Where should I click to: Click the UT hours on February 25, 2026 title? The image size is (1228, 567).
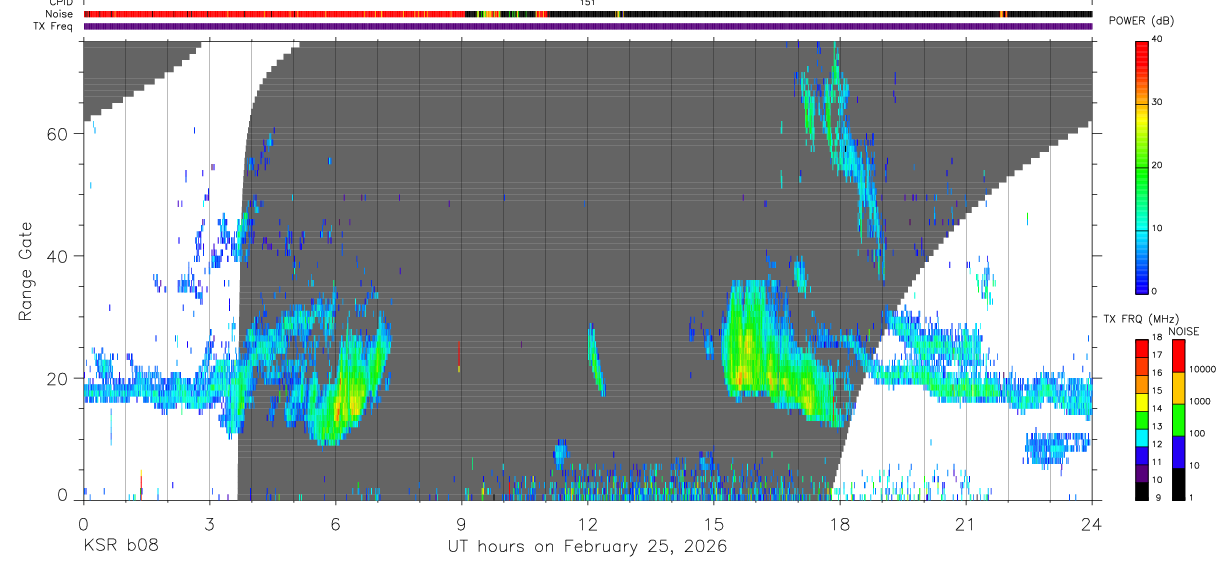[x=587, y=547]
